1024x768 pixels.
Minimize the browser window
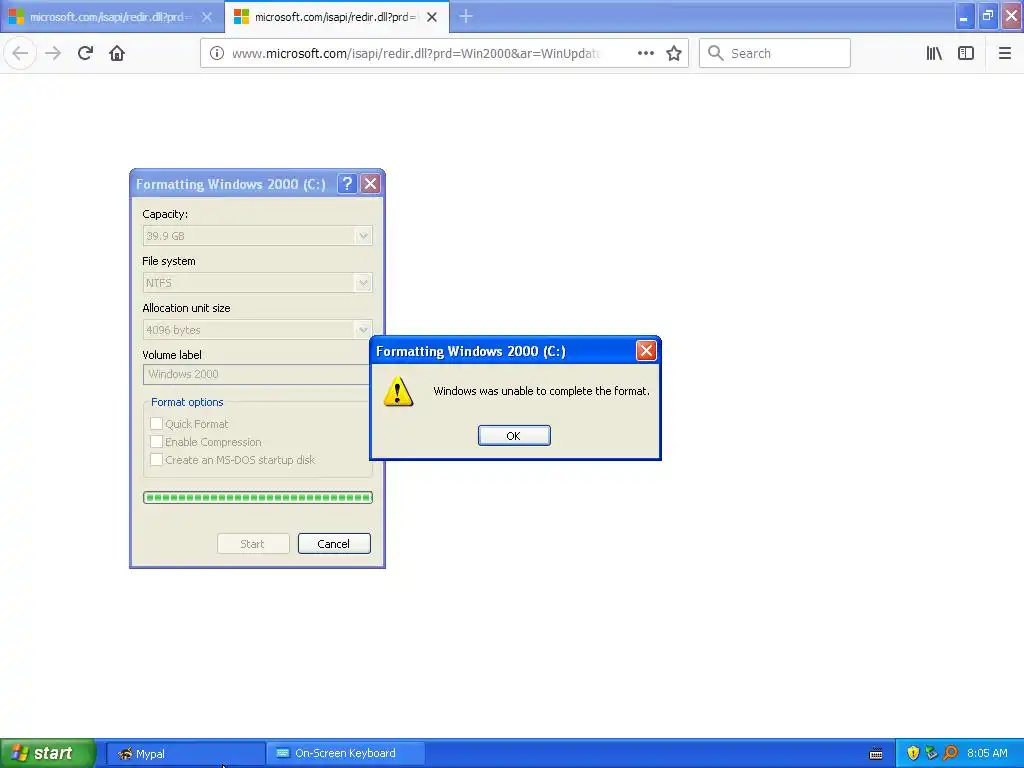964,16
